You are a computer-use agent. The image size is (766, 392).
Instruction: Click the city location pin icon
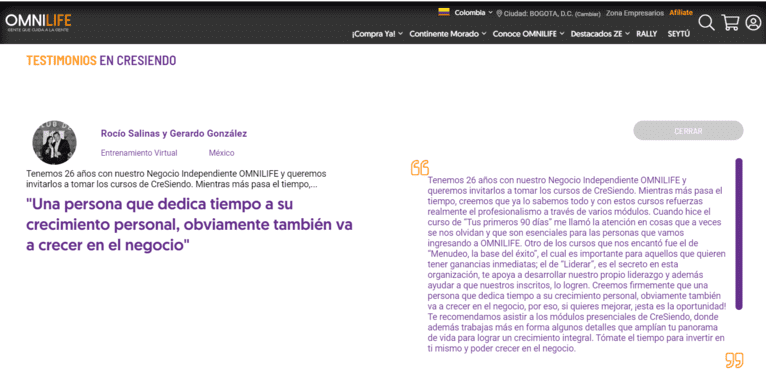[x=499, y=14]
